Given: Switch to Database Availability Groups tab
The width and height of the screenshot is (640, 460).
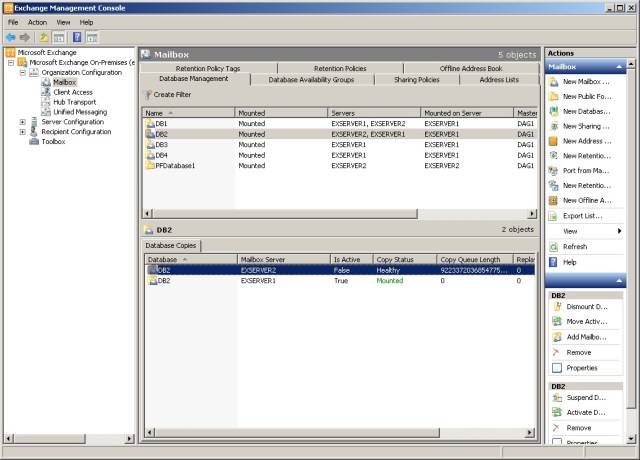Looking at the screenshot, I should click(310, 79).
